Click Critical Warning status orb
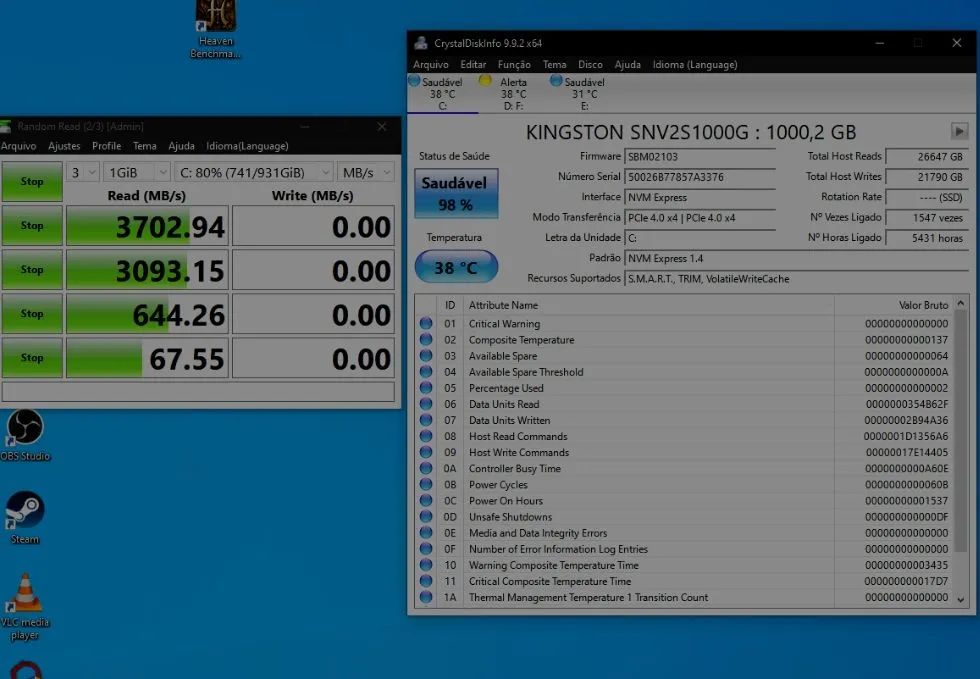The width and height of the screenshot is (980, 679). (x=426, y=323)
